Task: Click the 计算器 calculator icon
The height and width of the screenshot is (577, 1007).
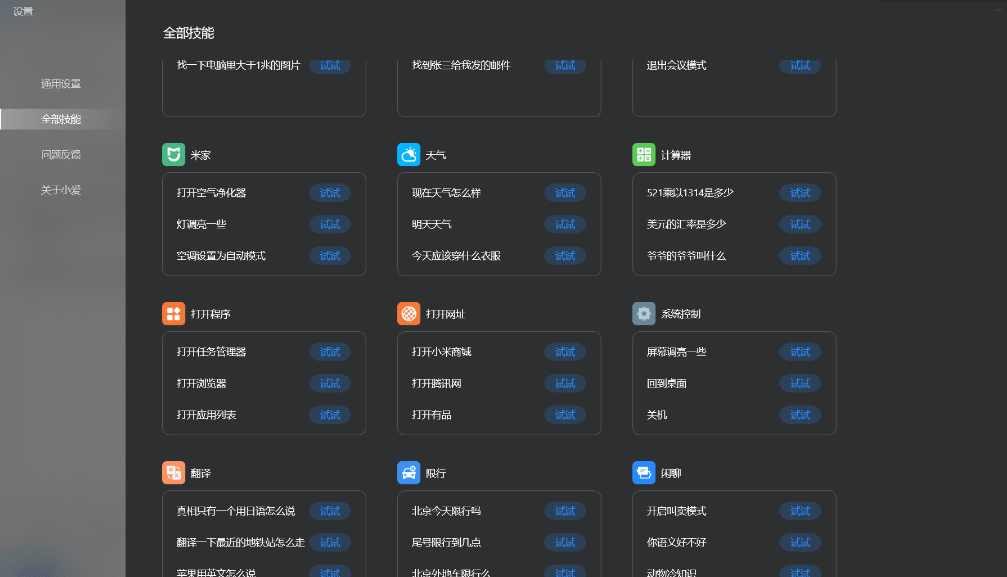Action: pos(643,155)
